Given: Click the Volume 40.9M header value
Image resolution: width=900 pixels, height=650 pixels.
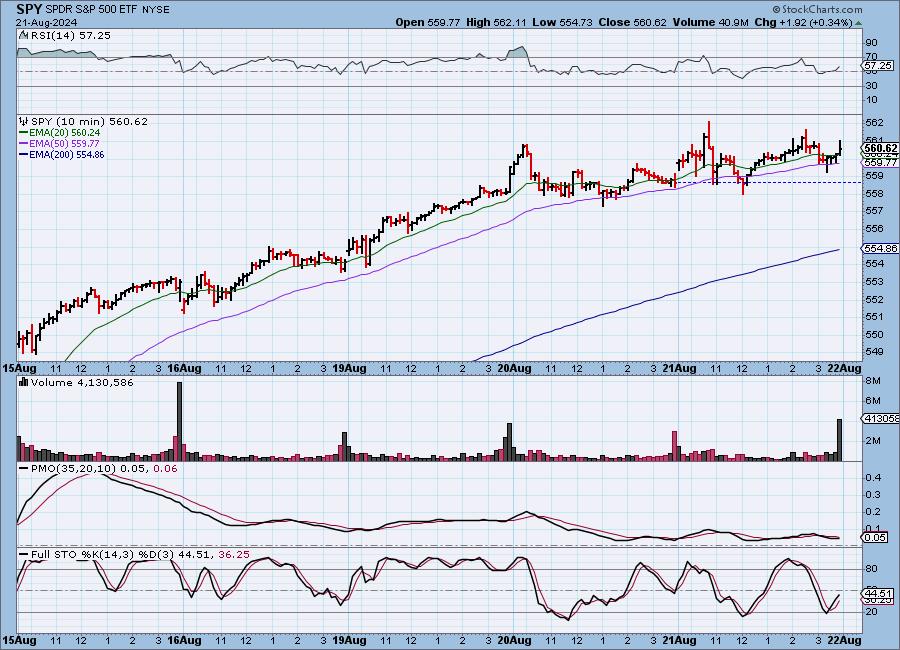Looking at the screenshot, I should (711, 22).
